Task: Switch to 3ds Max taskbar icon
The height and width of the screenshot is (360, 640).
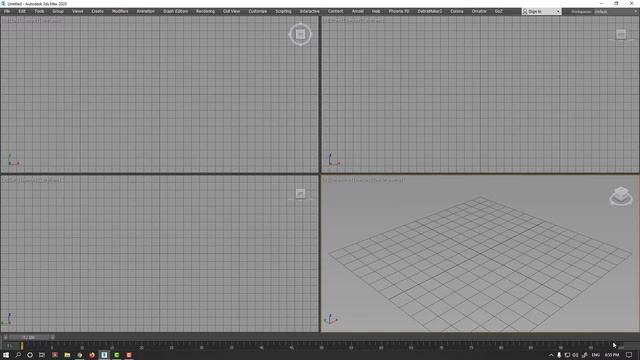Action: [x=104, y=355]
